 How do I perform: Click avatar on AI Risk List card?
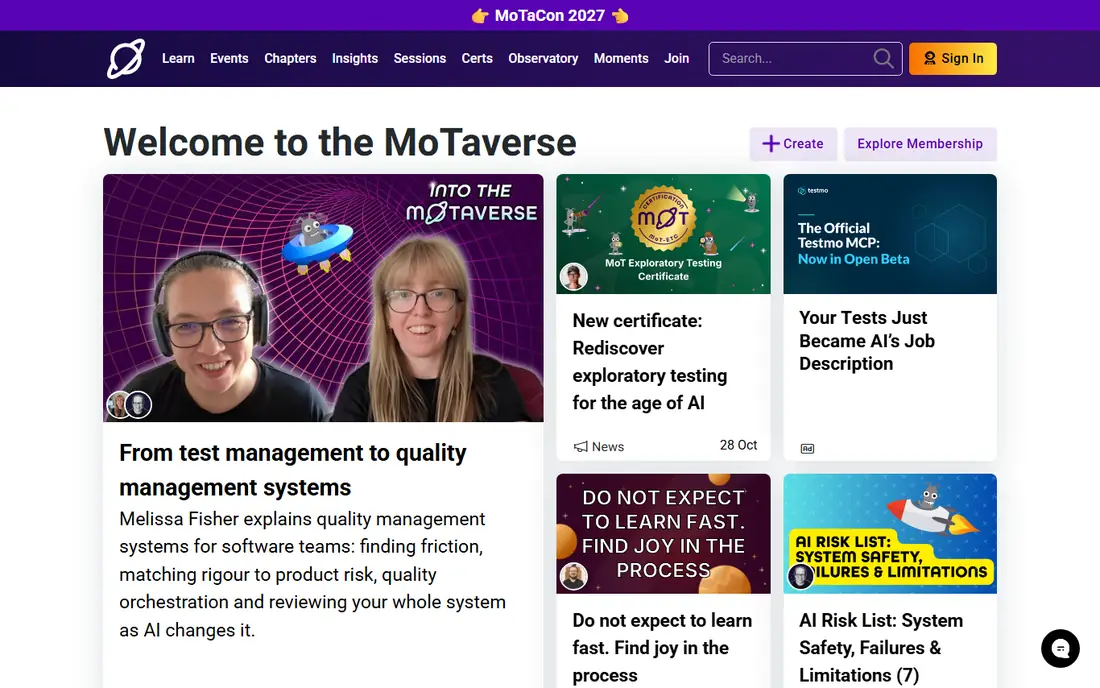800,576
